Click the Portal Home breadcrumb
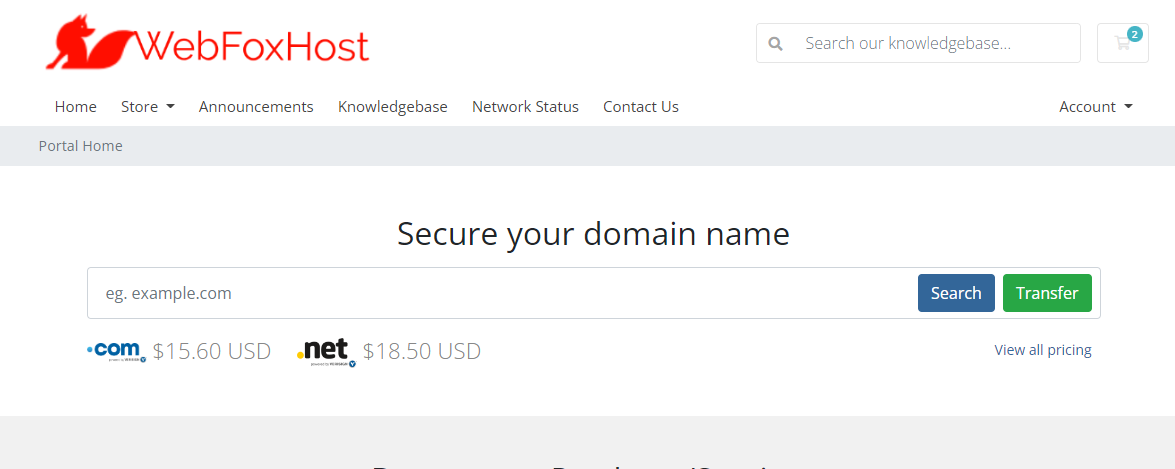This screenshot has height=469, width=1175. (81, 146)
